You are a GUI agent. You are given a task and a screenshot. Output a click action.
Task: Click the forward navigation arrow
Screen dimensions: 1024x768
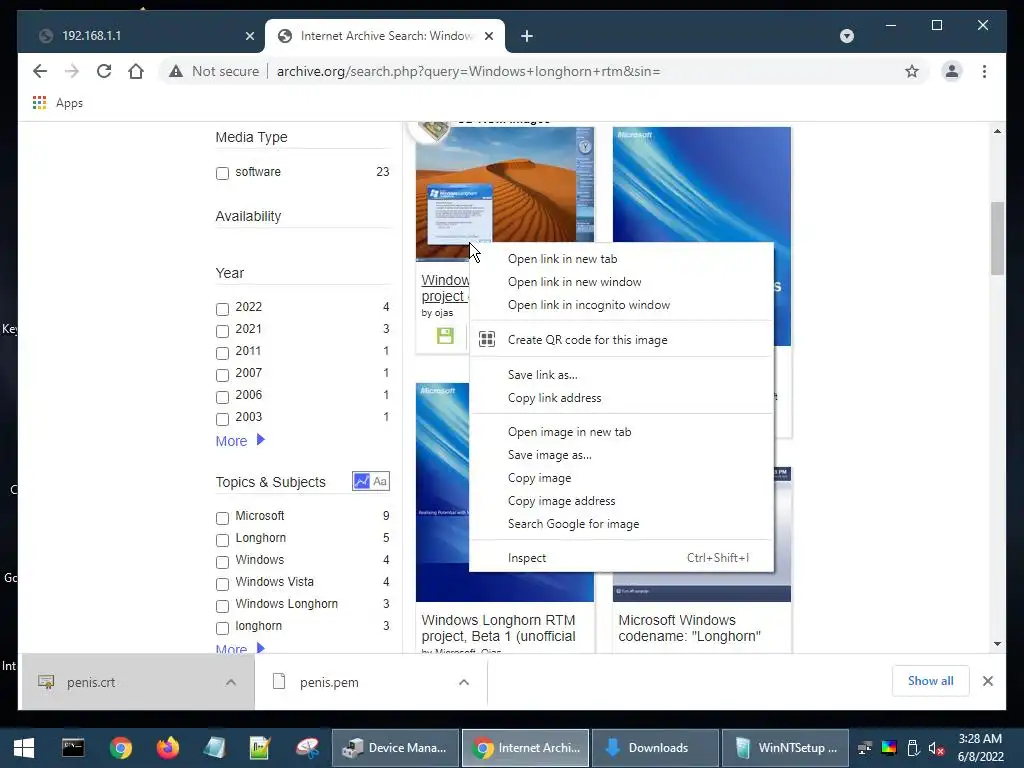click(72, 71)
